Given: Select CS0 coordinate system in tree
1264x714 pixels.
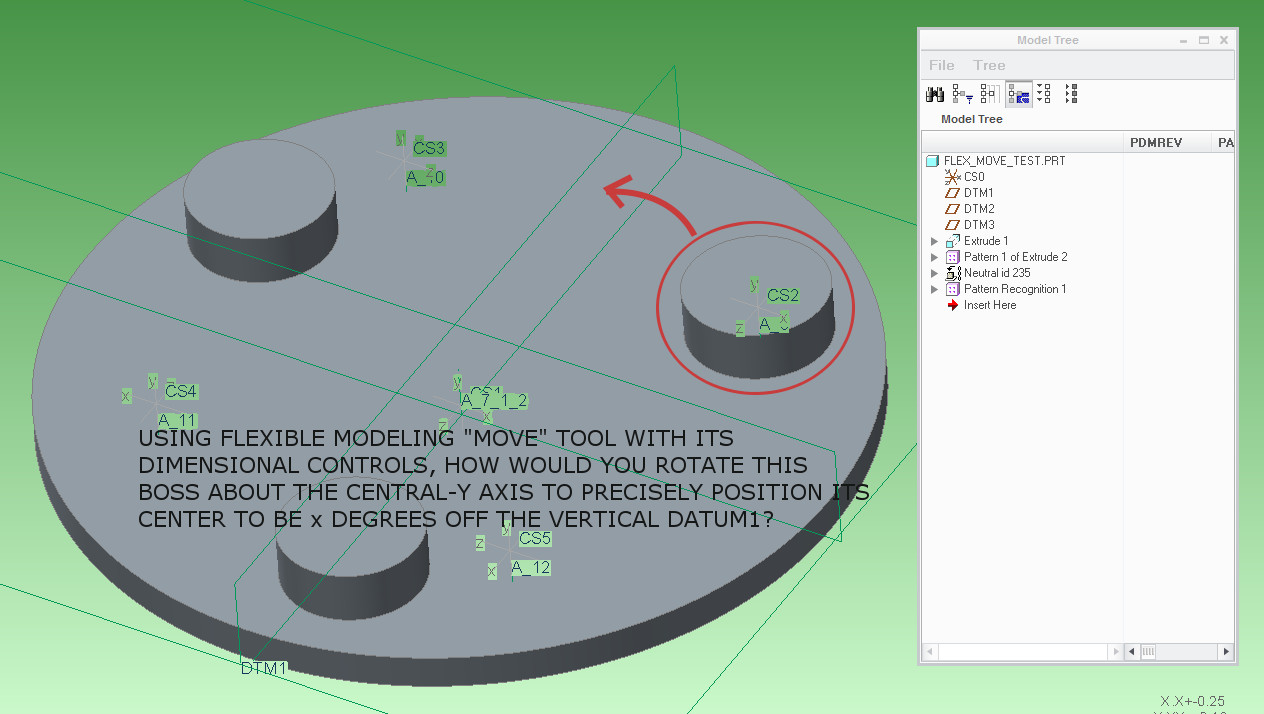Looking at the screenshot, I should (x=974, y=176).
